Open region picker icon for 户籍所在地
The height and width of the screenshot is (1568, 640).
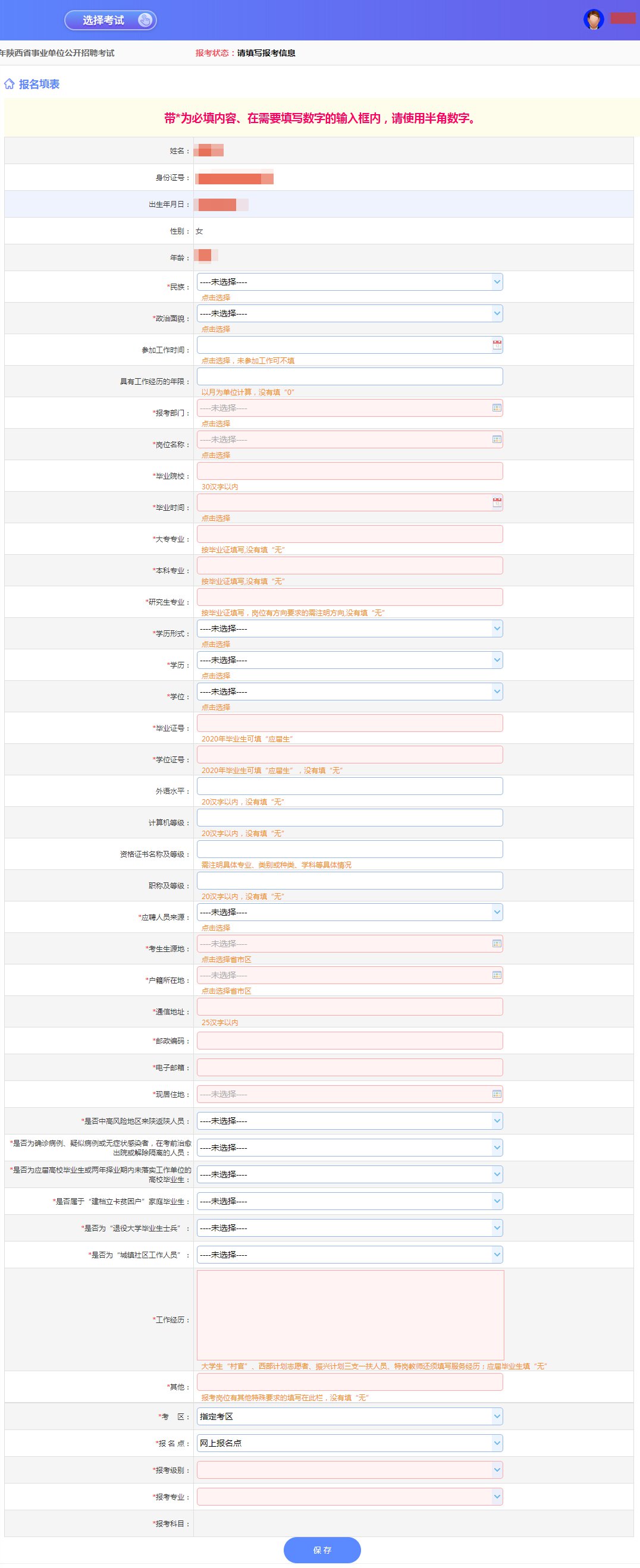497,975
